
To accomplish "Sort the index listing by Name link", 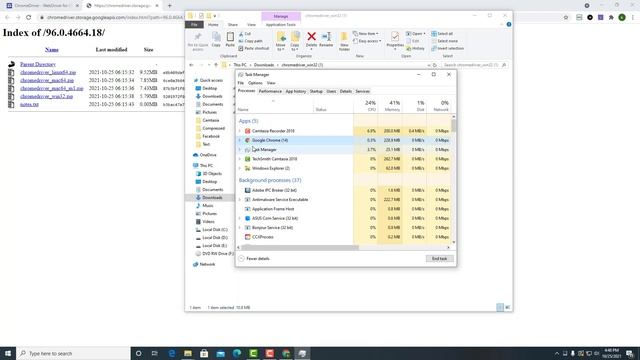I will [x=51, y=49].
